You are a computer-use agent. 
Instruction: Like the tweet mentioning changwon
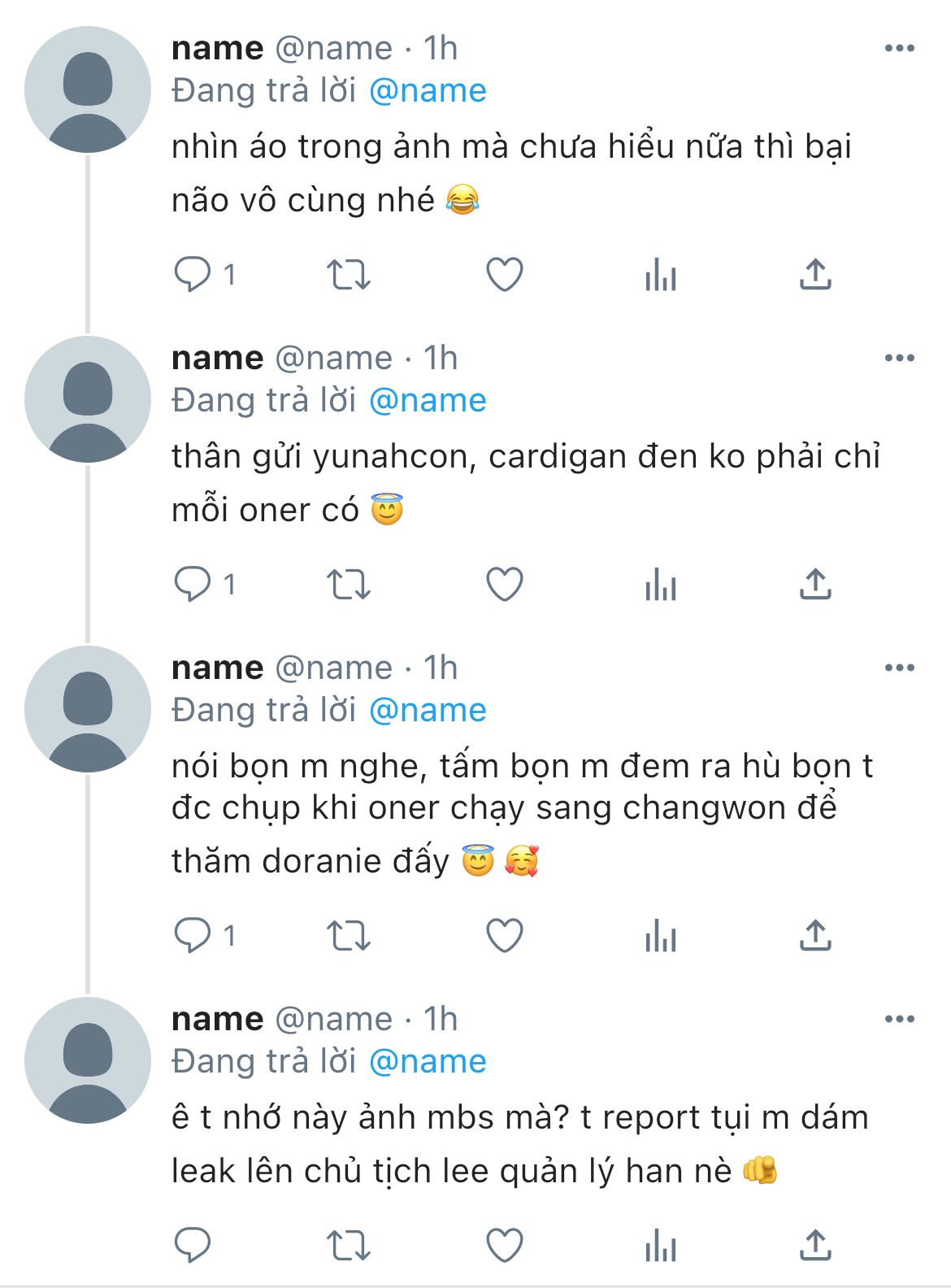coord(504,936)
